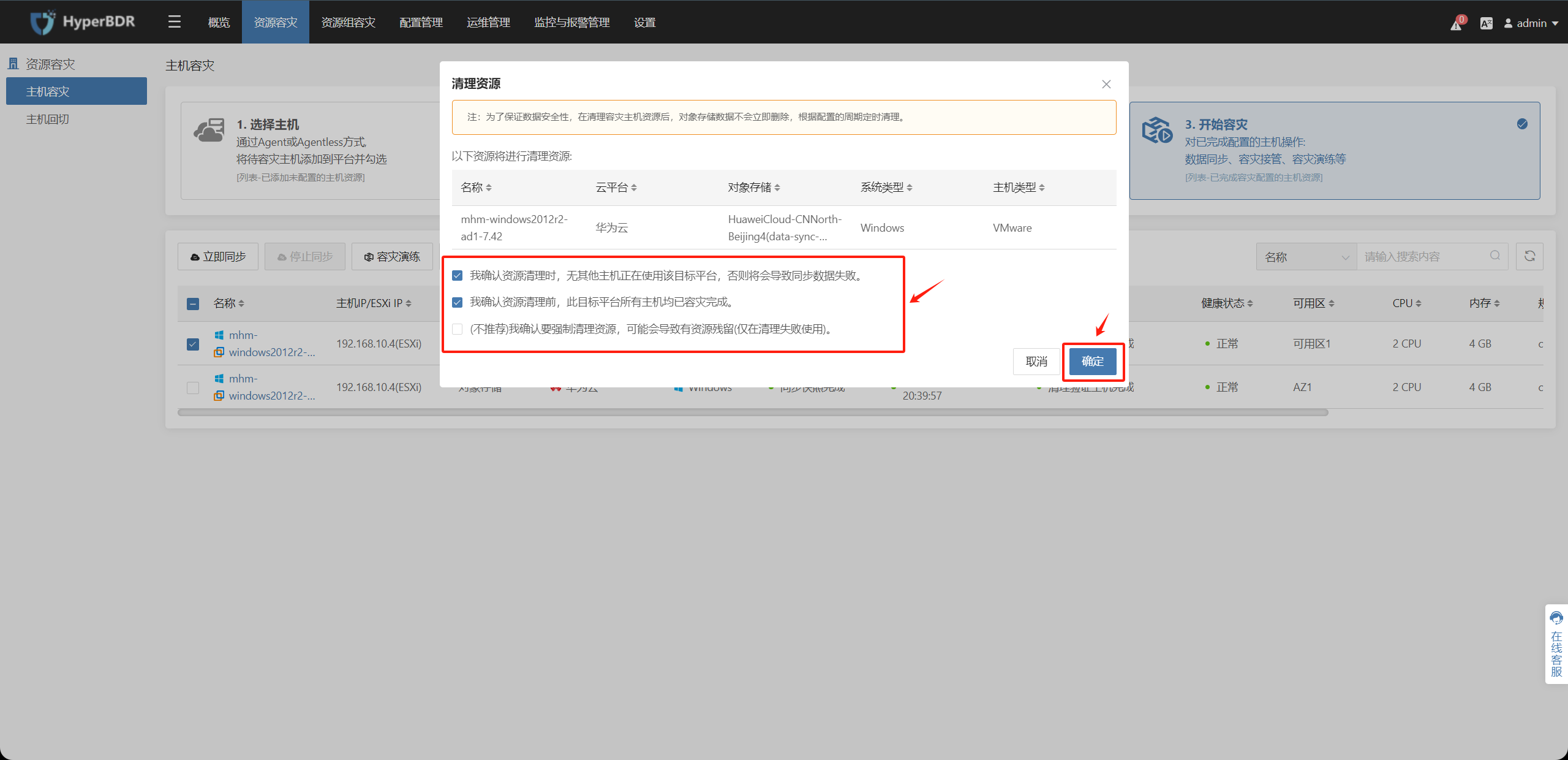Click the HuaweiCloud-CNNorth-Beijing4 storage cell
The height and width of the screenshot is (760, 1568).
click(x=785, y=227)
